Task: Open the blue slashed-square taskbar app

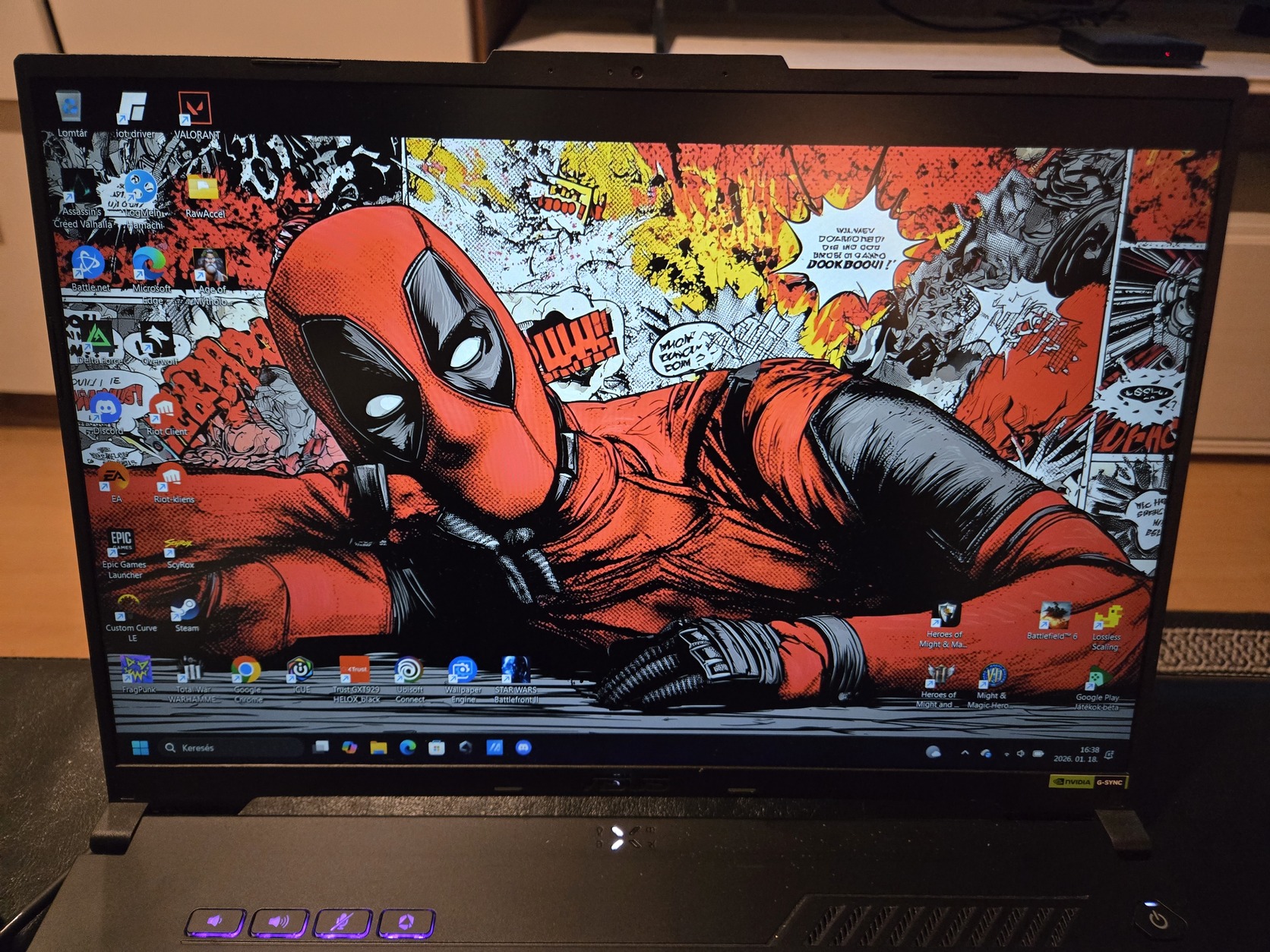Action: point(494,748)
